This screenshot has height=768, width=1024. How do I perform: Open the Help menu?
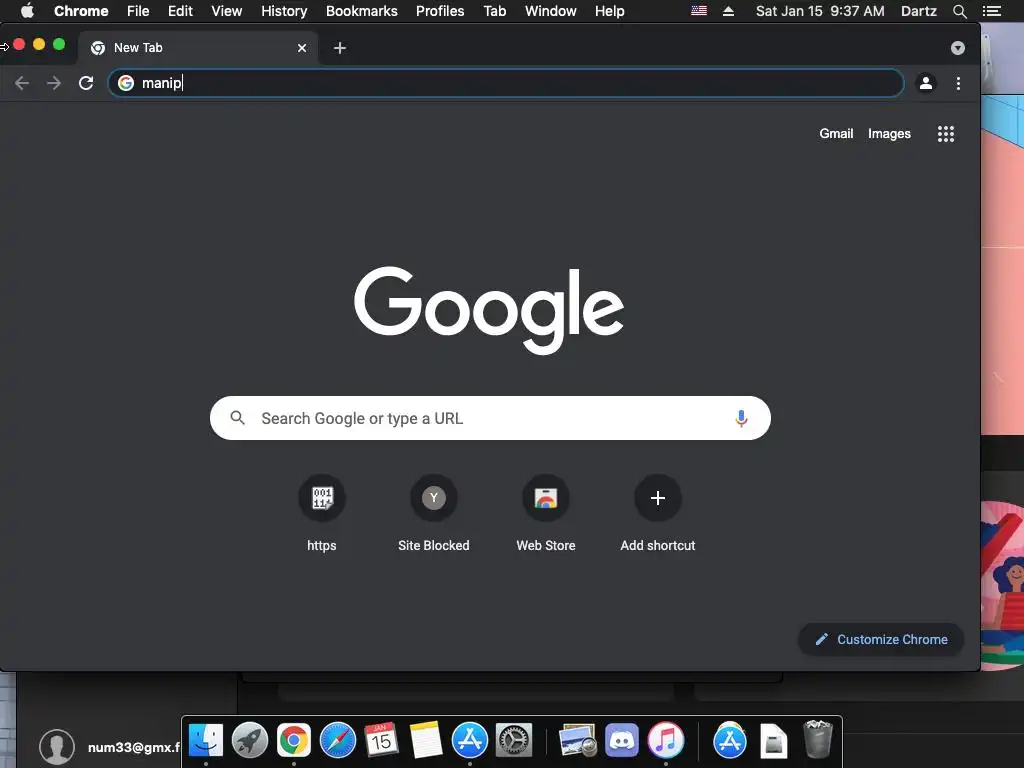pyautogui.click(x=609, y=11)
